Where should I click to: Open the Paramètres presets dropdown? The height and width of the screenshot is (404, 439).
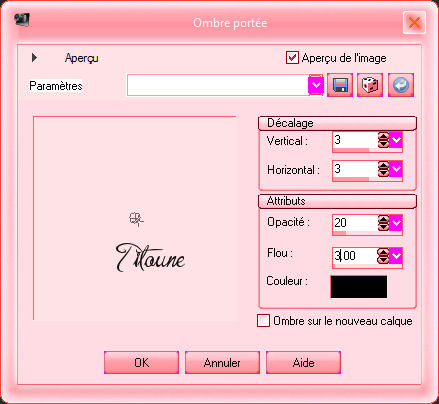pos(316,85)
